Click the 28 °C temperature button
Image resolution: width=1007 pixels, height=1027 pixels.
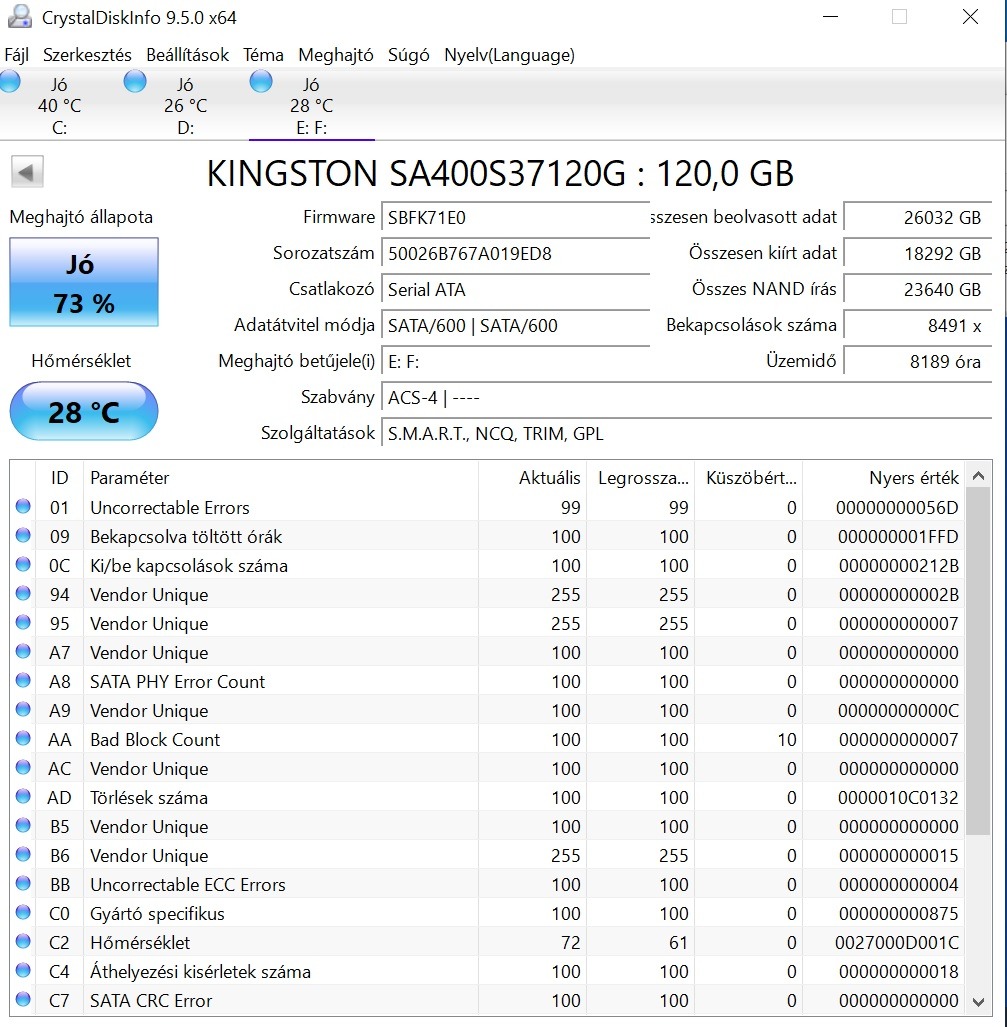pyautogui.click(x=84, y=411)
